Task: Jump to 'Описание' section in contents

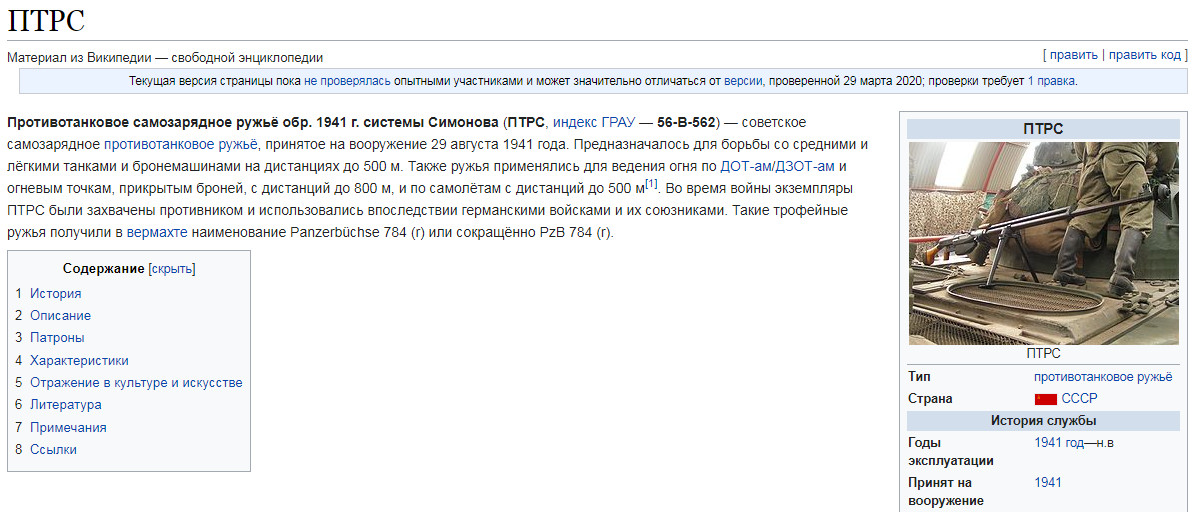Action: pos(60,315)
